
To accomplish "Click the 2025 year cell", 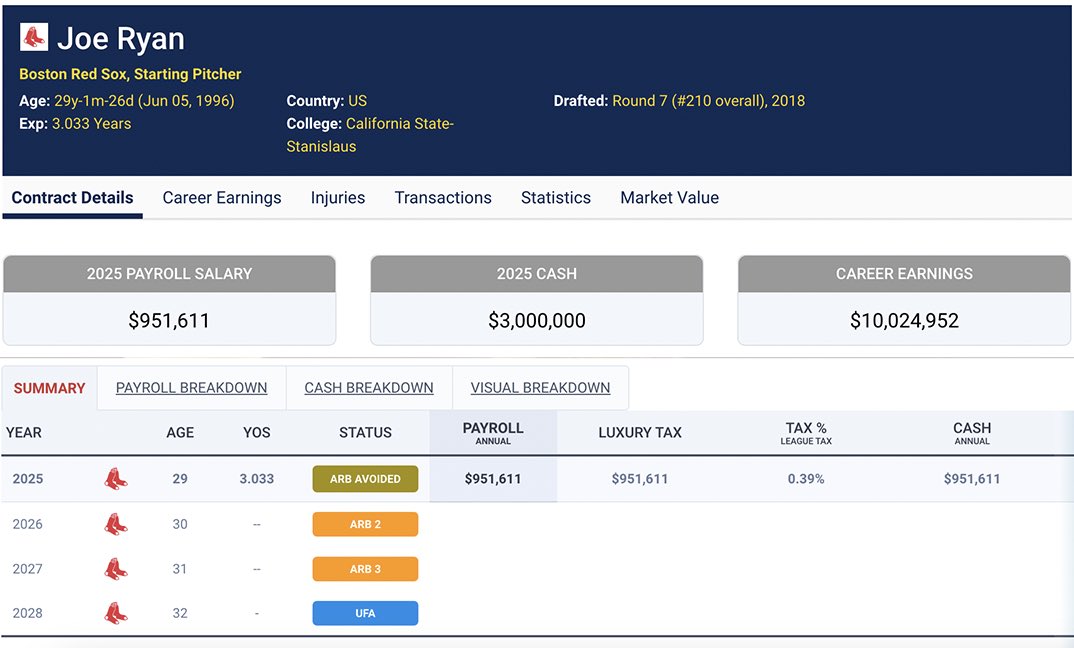I will [x=27, y=479].
